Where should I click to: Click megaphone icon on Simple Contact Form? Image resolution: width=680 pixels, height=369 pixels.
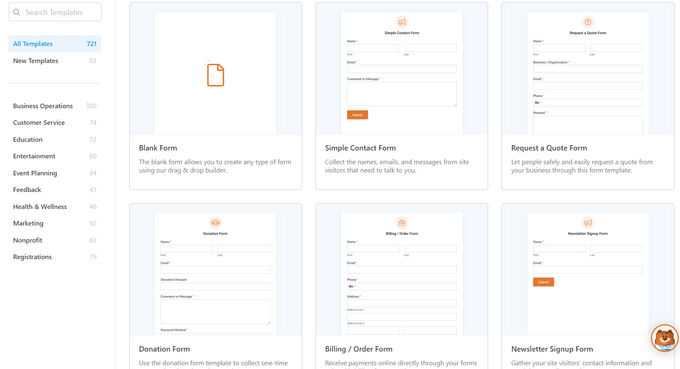pos(402,22)
